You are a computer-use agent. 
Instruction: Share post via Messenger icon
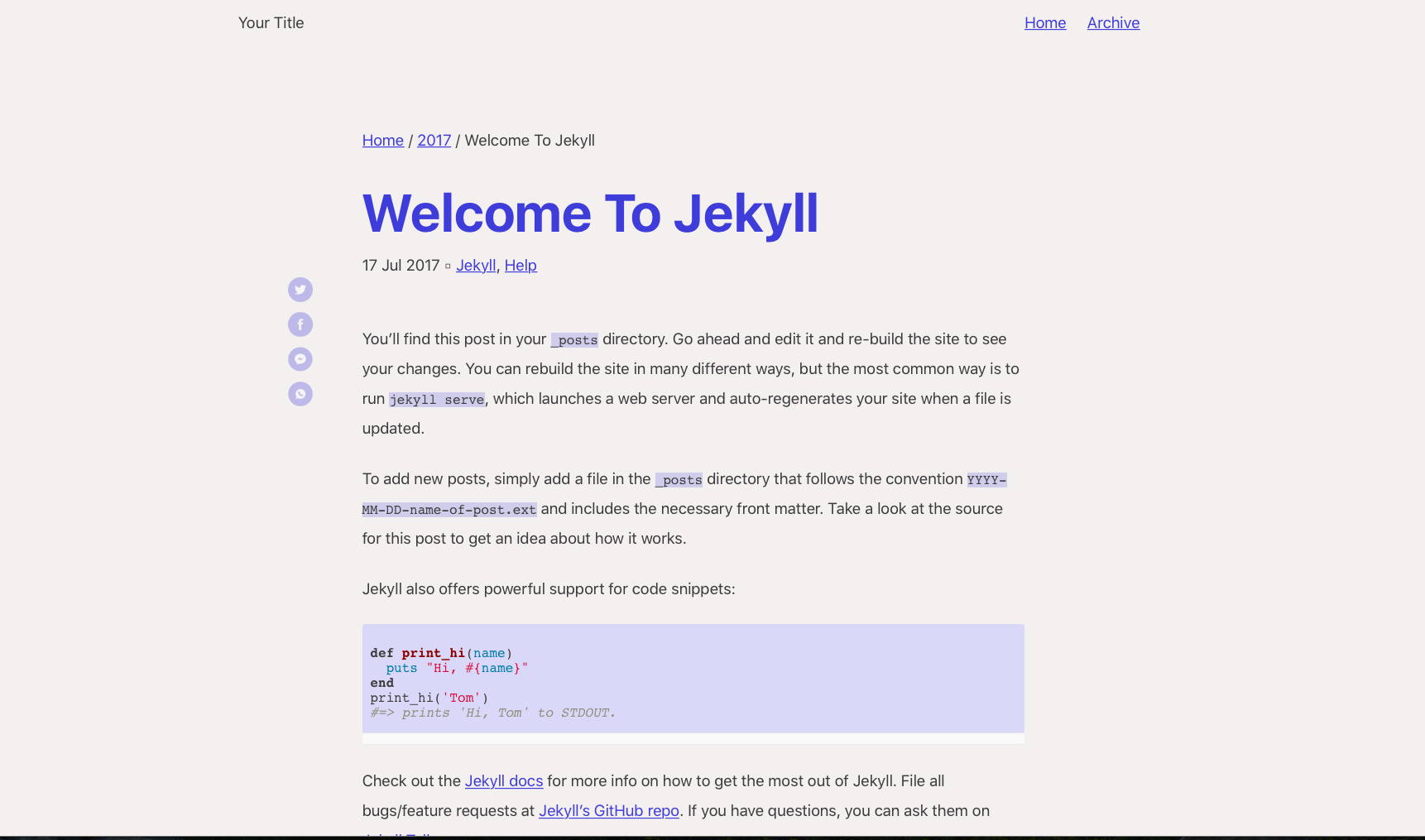pyautogui.click(x=300, y=359)
